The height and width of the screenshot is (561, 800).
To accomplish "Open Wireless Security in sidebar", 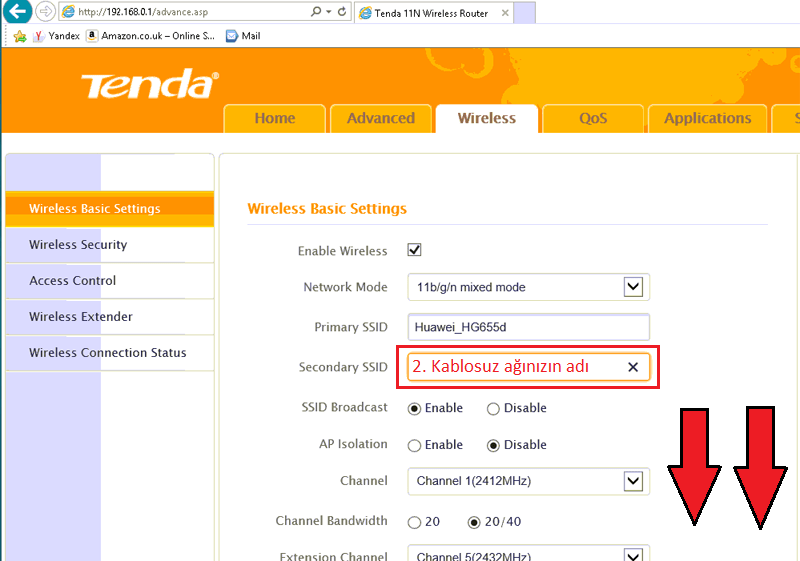I will [110, 245].
